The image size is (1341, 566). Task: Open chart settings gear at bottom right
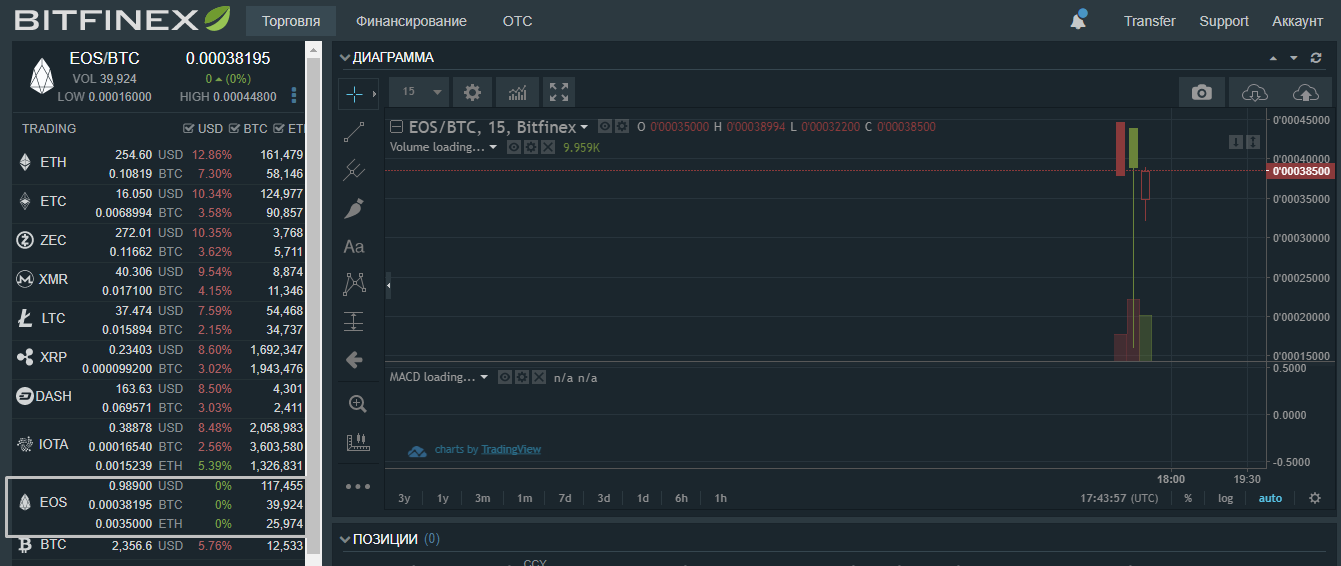tap(1315, 498)
